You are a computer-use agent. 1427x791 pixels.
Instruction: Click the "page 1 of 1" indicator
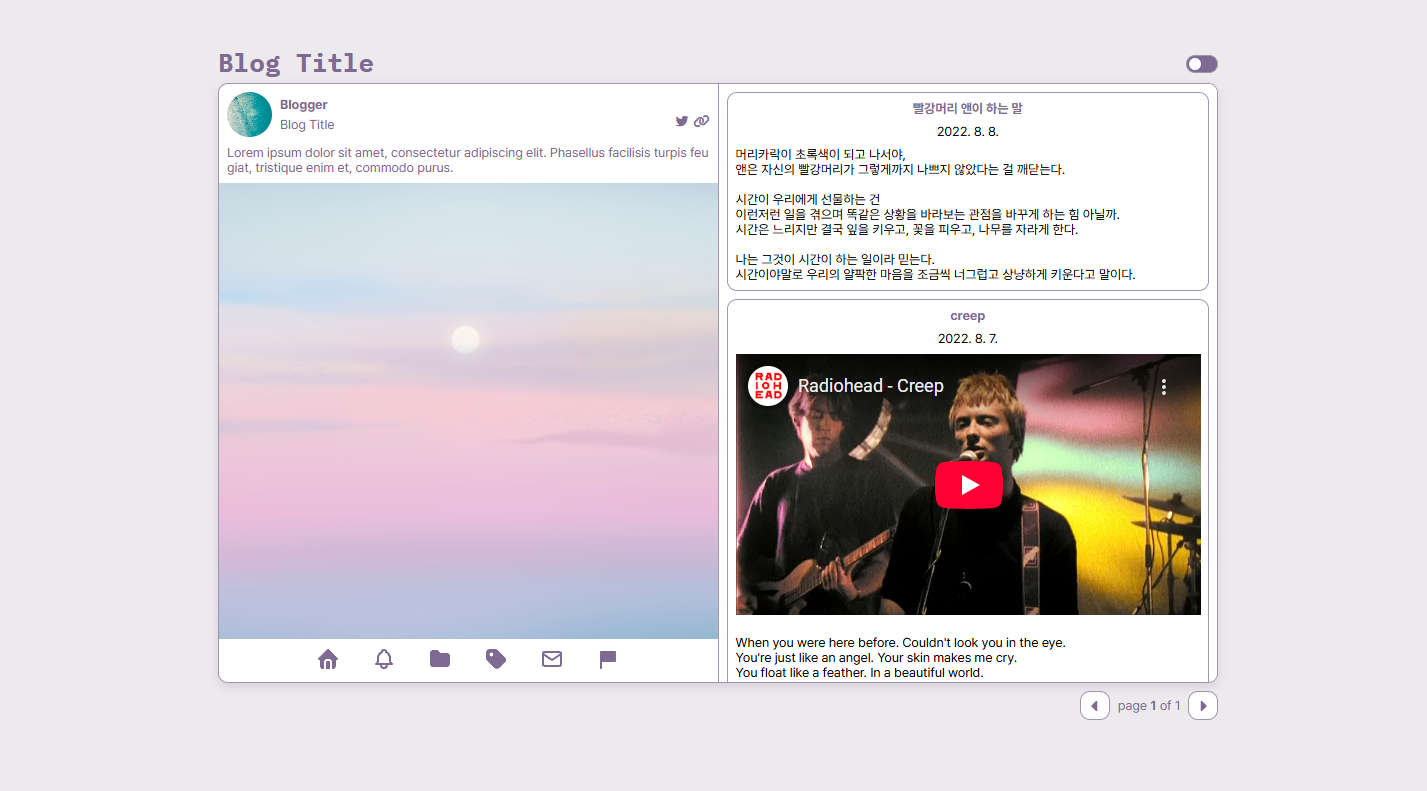click(x=1149, y=706)
